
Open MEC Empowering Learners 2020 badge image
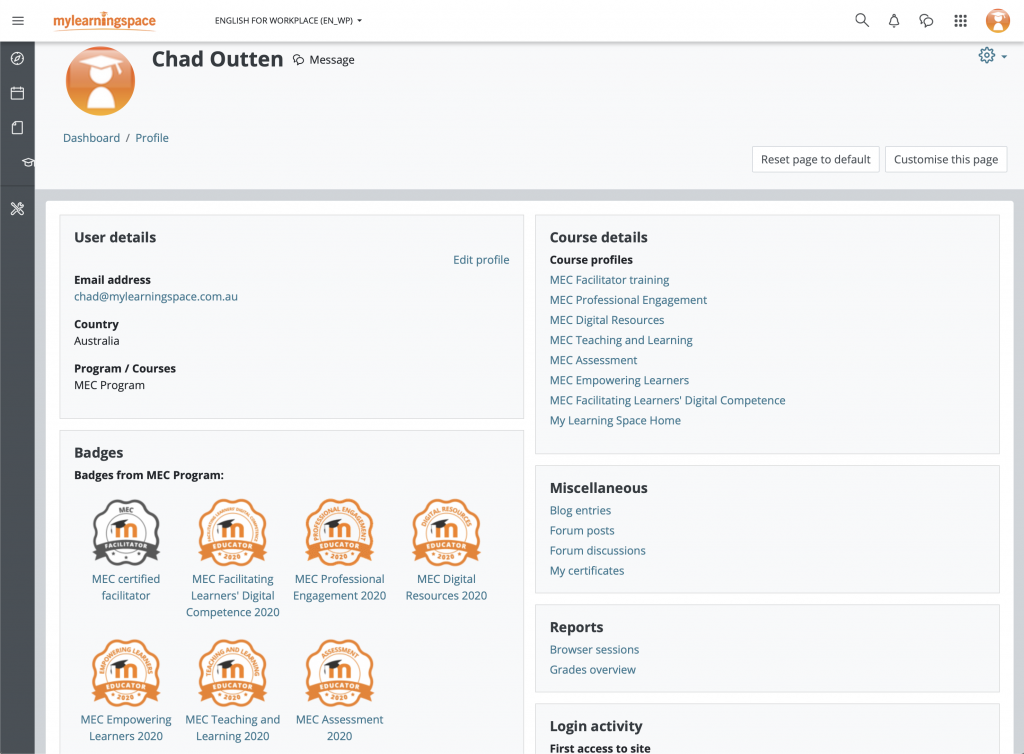[126, 672]
